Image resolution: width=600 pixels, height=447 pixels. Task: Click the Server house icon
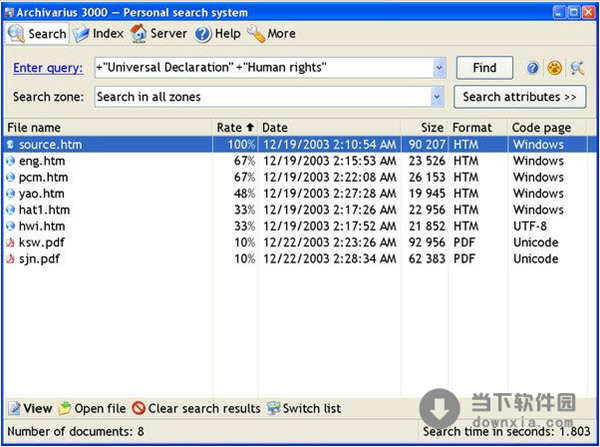[x=138, y=34]
